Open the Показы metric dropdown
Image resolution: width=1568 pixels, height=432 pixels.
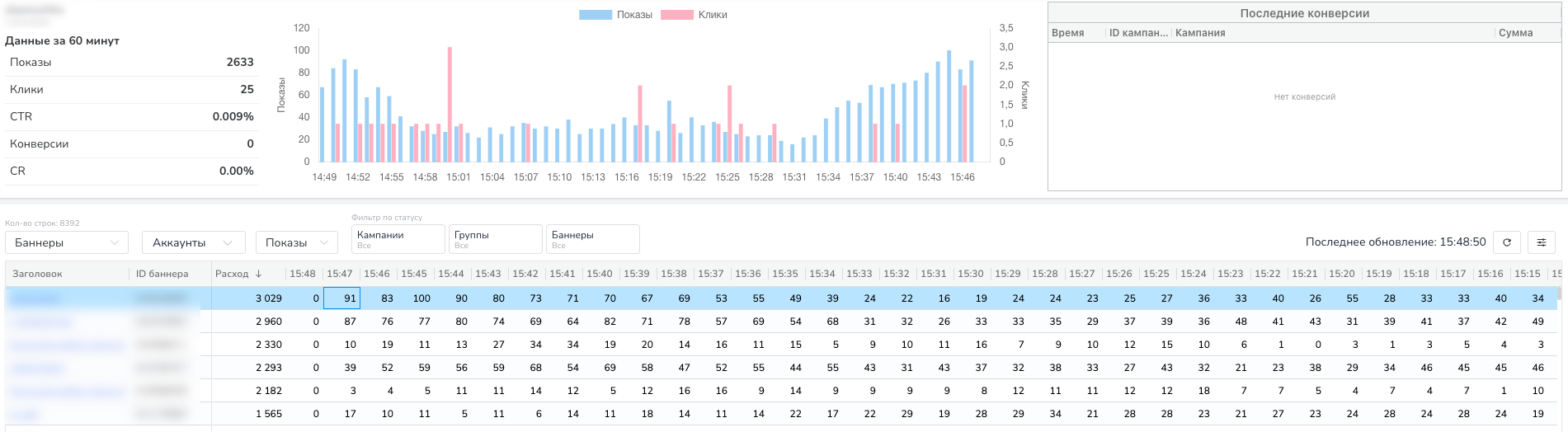point(297,242)
